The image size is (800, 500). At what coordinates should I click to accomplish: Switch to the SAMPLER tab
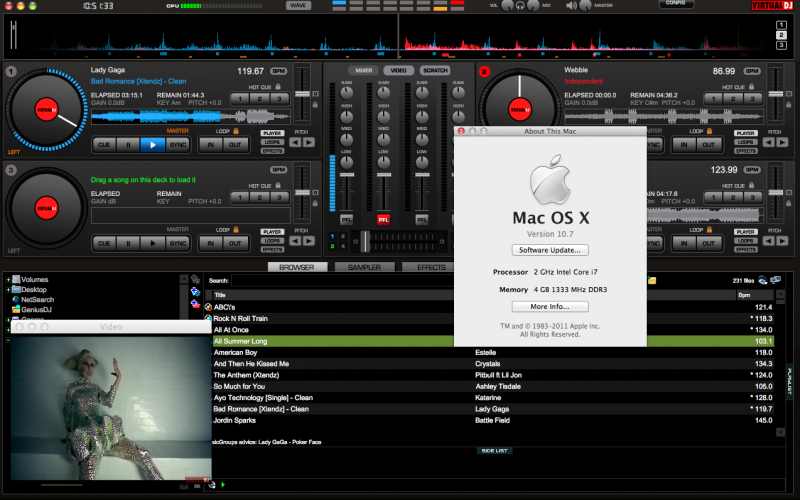364,267
